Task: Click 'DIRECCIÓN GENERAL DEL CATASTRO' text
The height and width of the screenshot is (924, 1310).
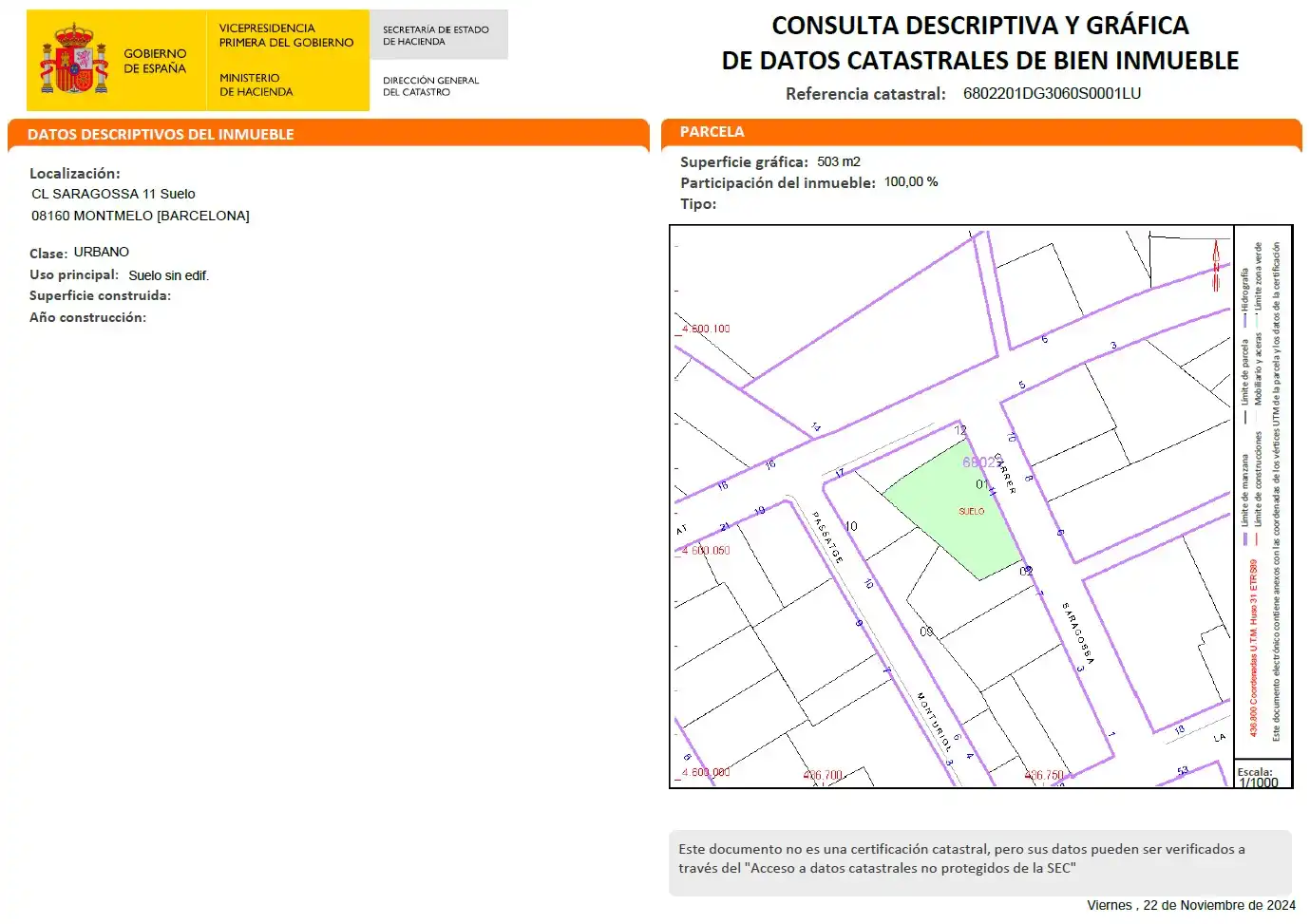Action: point(430,86)
